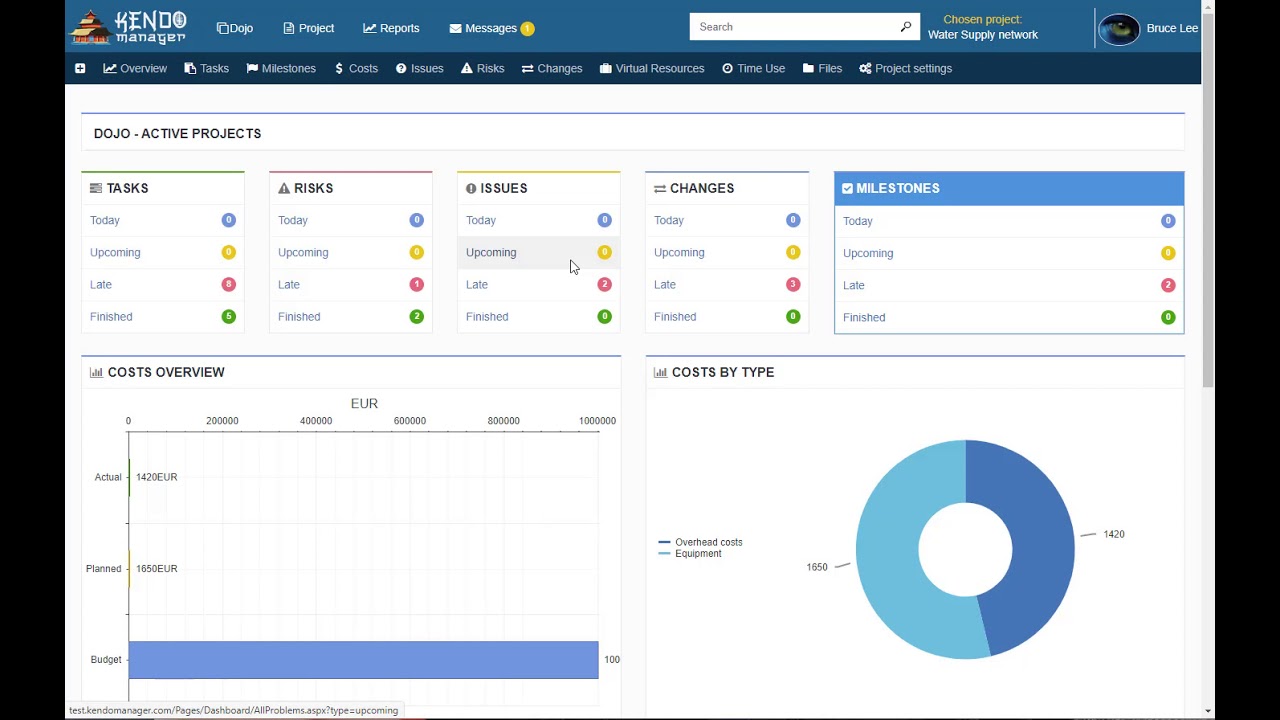Image resolution: width=1280 pixels, height=720 pixels.
Task: Open Upcoming issues link
Action: pos(491,252)
